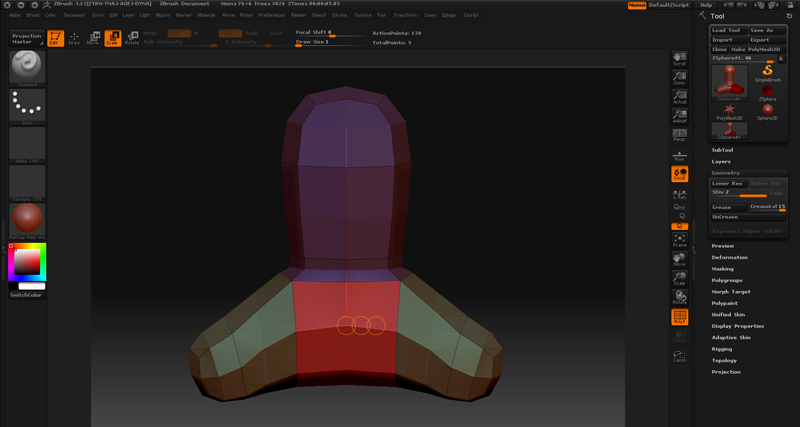
Task: Select the Edit mode button
Action: pyautogui.click(x=54, y=38)
